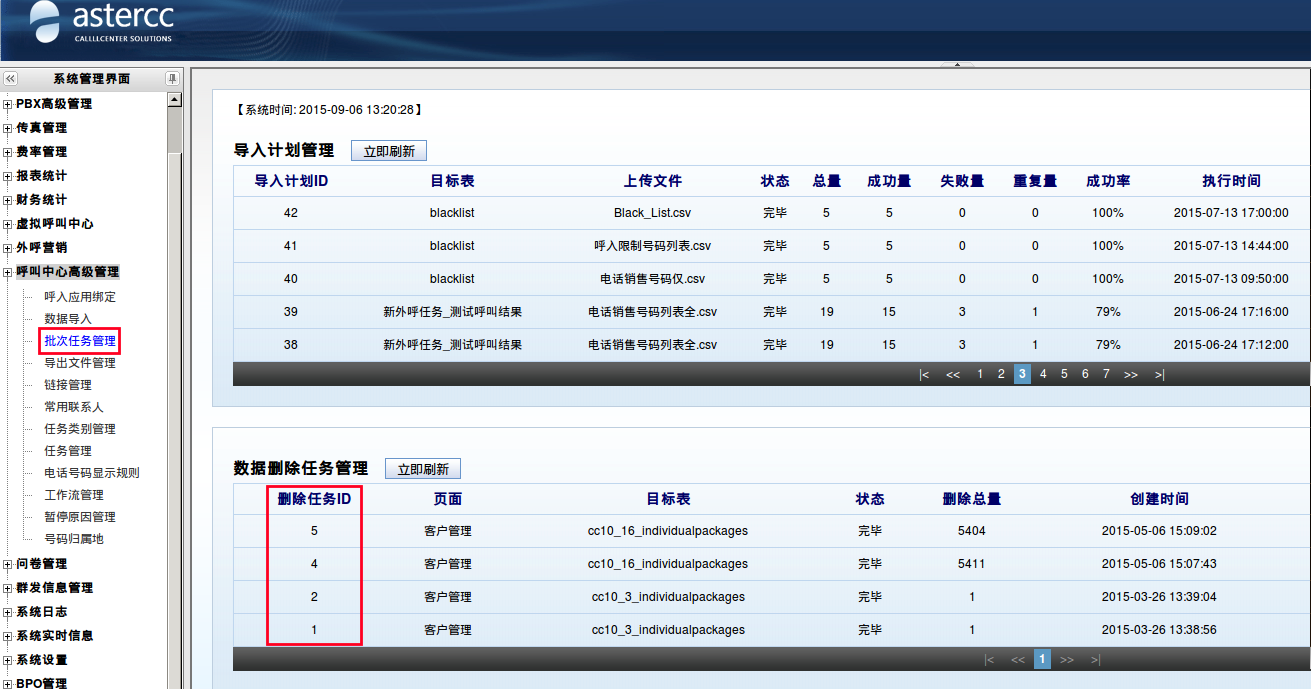Image resolution: width=1311 pixels, height=689 pixels.
Task: Open page 7 of import plans
Action: coord(1106,374)
